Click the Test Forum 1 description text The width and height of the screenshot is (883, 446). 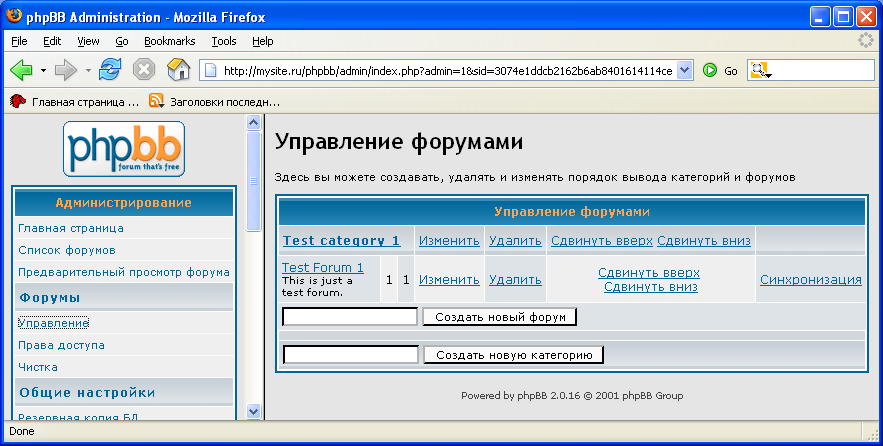317,287
